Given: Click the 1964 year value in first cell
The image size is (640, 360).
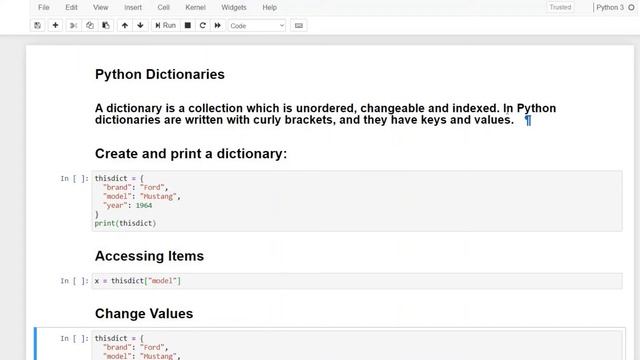Looking at the screenshot, I should 144,205.
